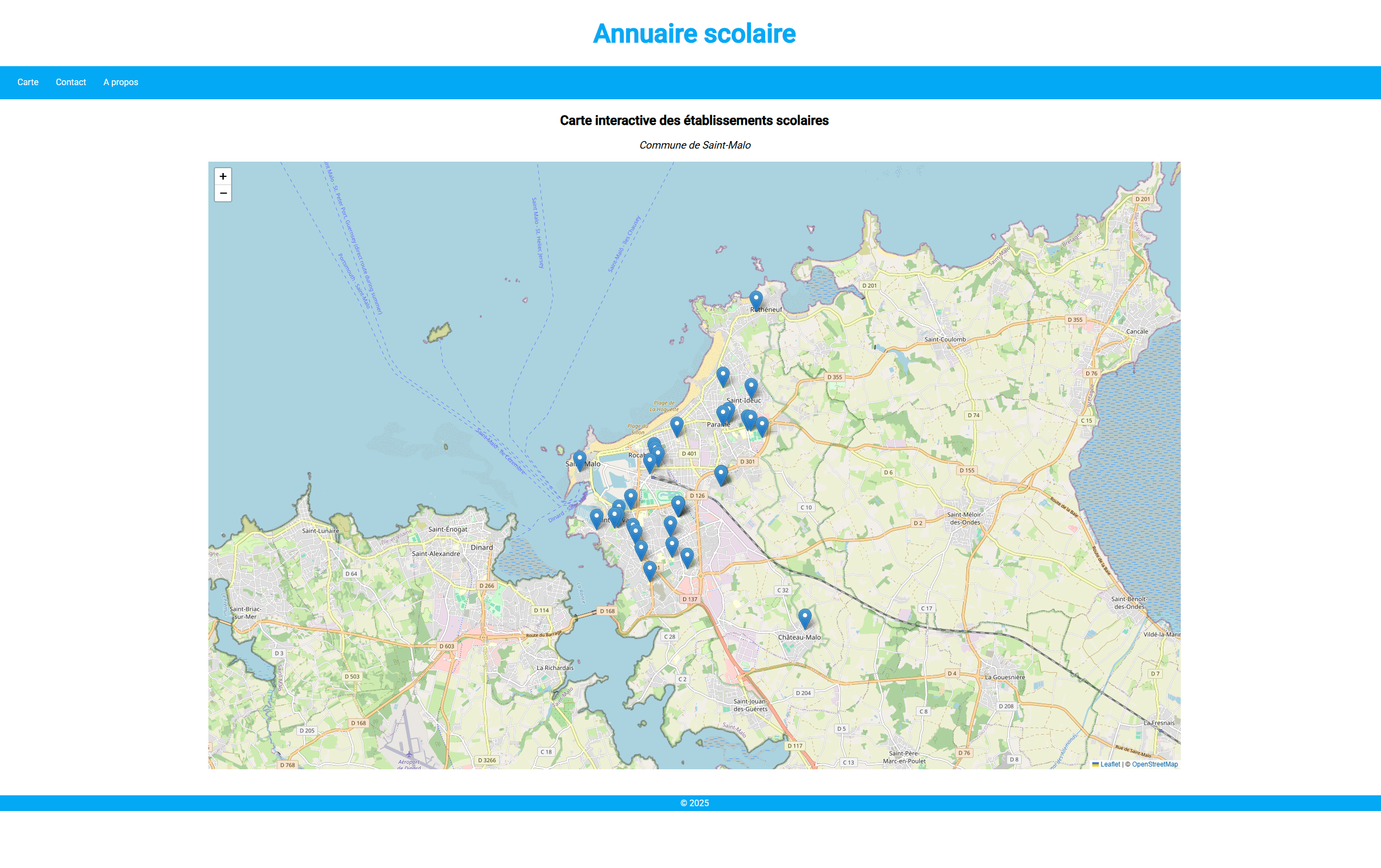Viewport: 1381px width, 868px height.
Task: Go to the Contact page
Action: click(71, 82)
